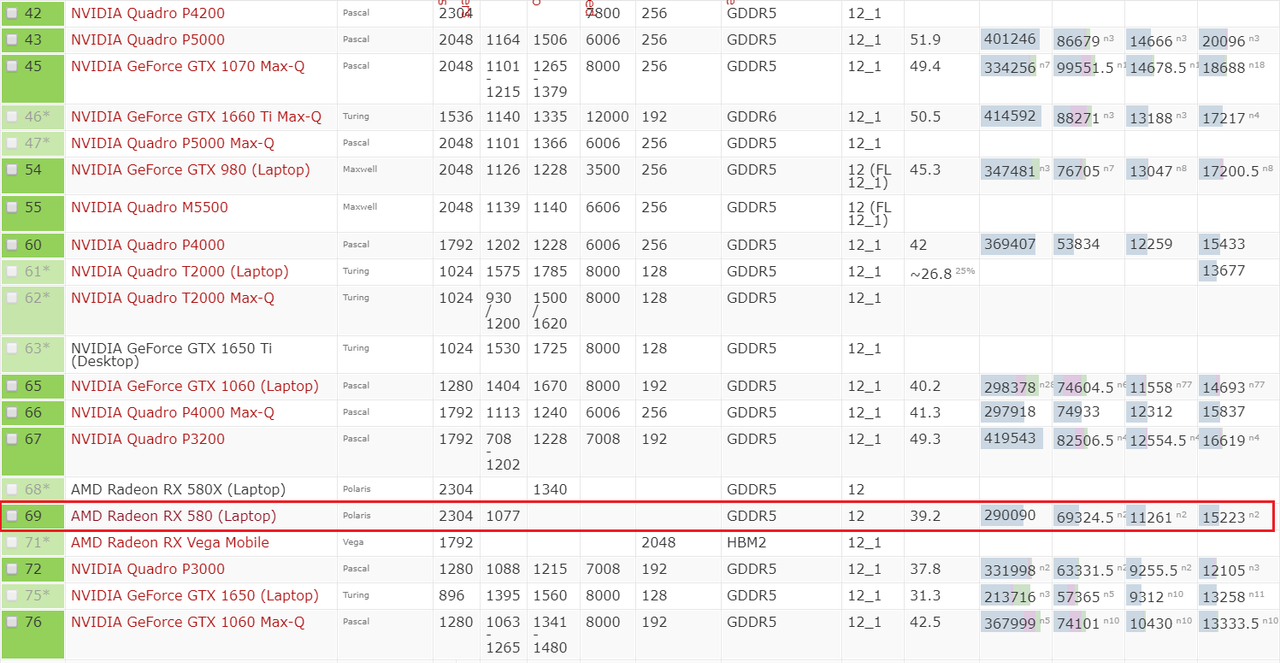Open NVIDIA GeForce GTX 1060 (Laptop) link

point(194,386)
